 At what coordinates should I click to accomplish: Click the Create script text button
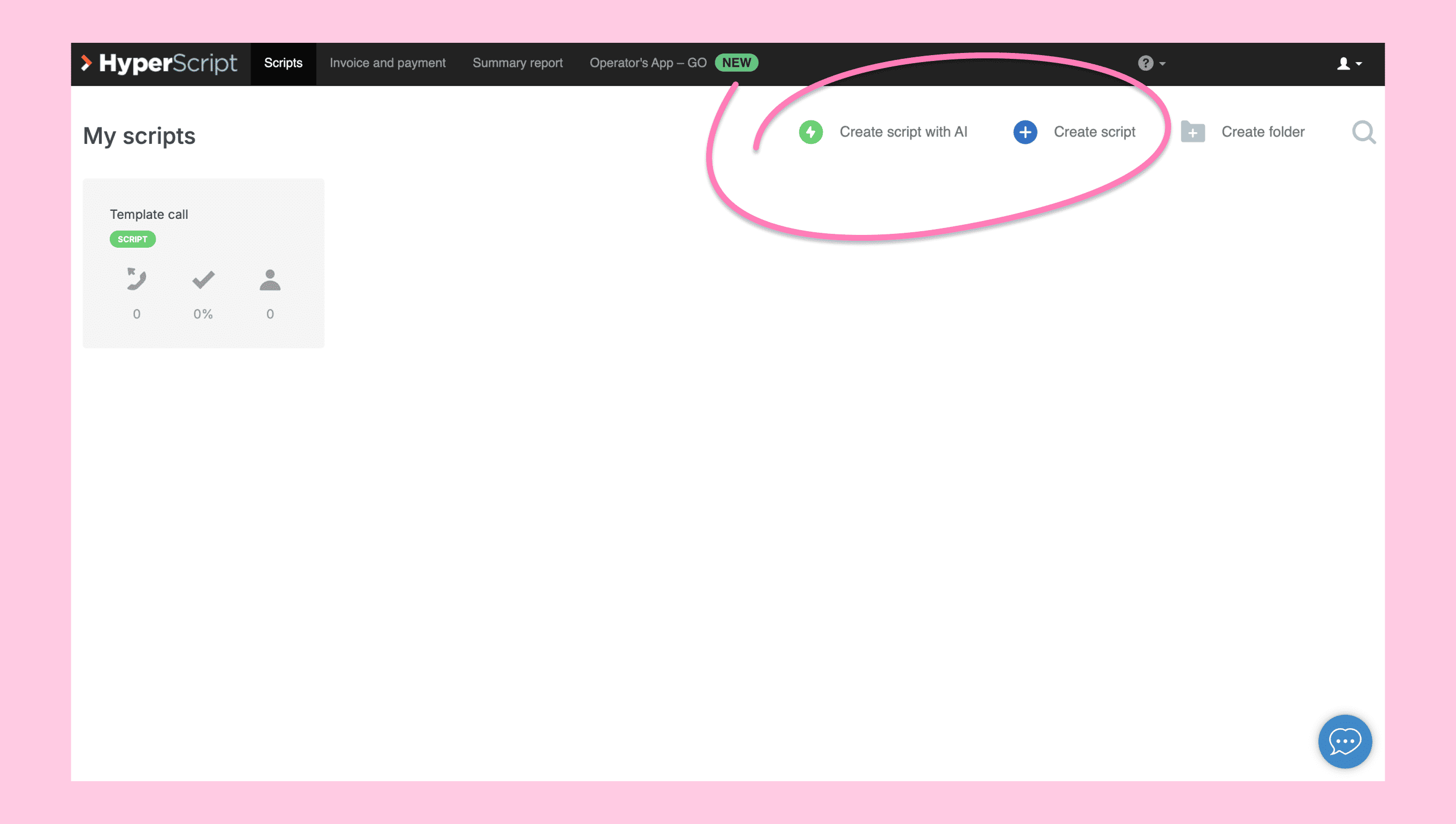(1094, 133)
